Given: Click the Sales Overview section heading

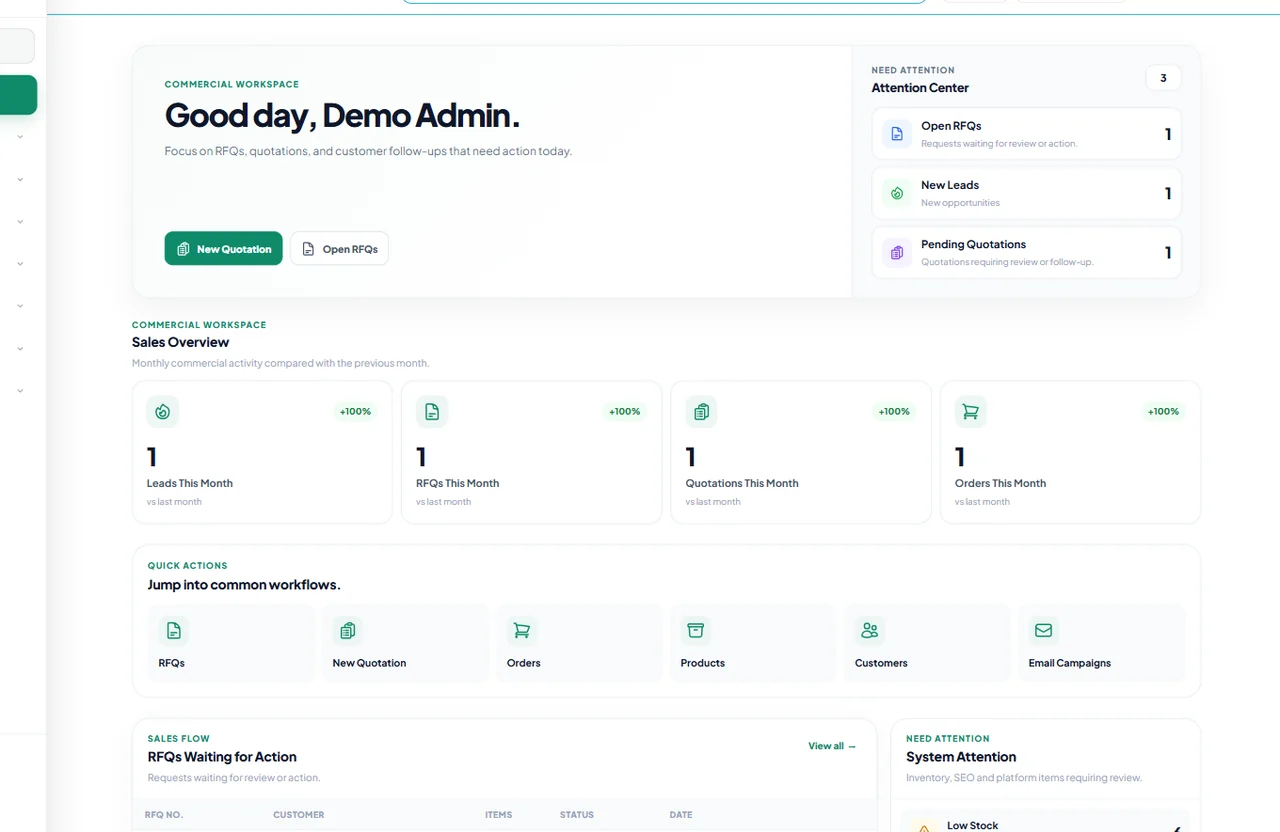Looking at the screenshot, I should tap(181, 342).
